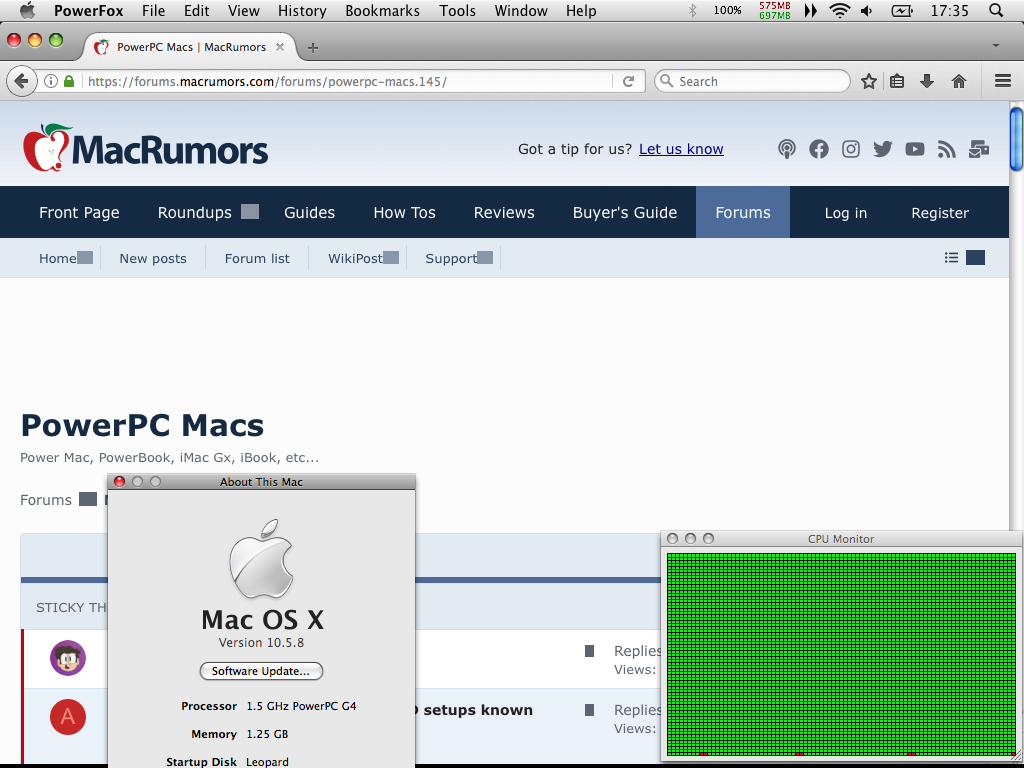Expand the Roundups dropdown indicator
1024x768 pixels.
pos(250,212)
